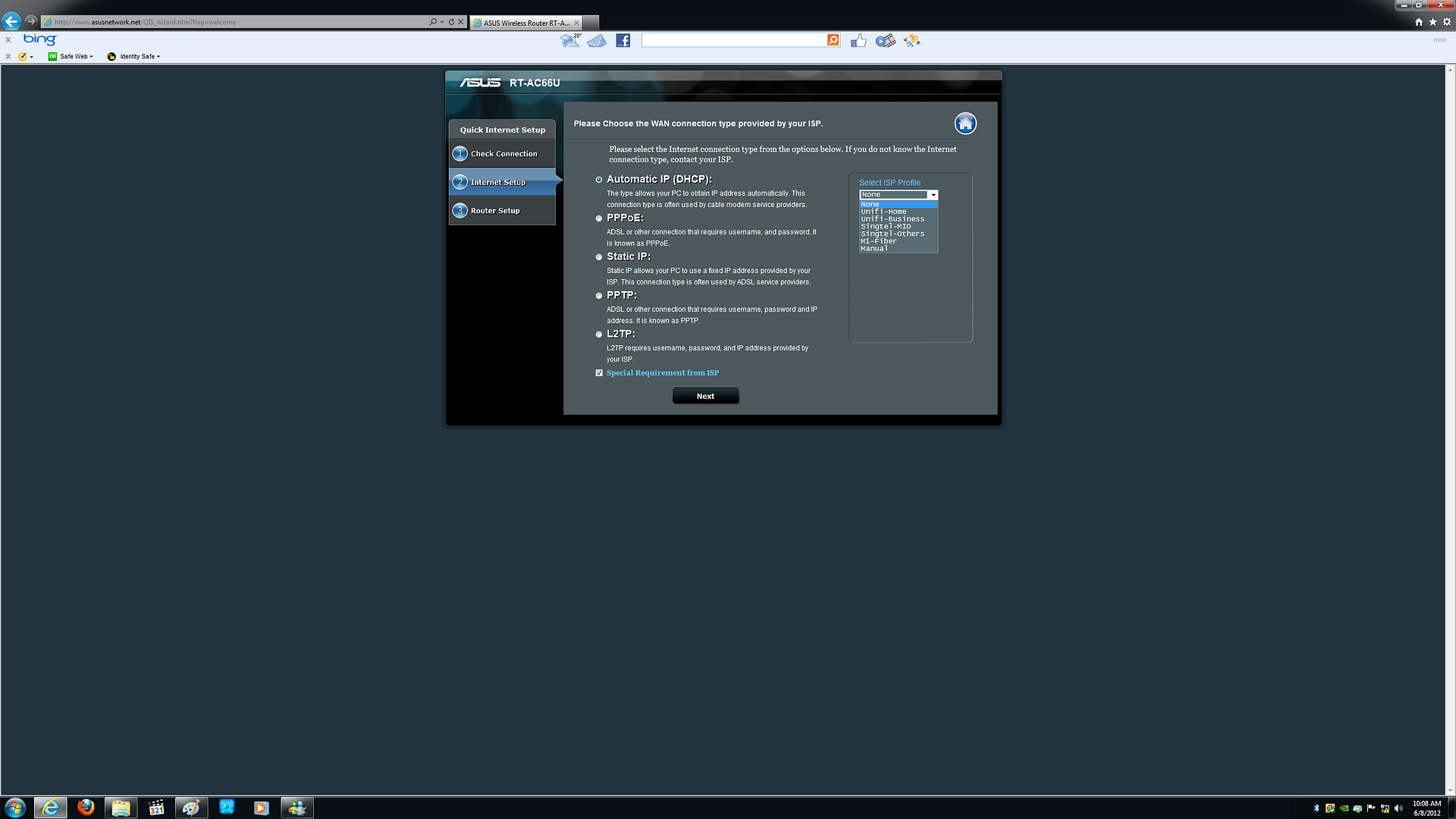Open the Norton checkmark dropdown

[x=26, y=56]
